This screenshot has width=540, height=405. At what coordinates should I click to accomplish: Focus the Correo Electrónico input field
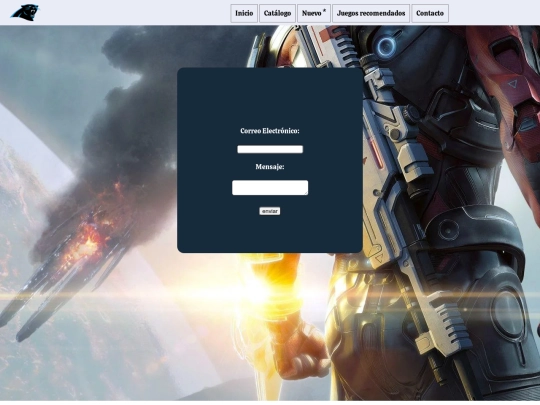[x=270, y=149]
